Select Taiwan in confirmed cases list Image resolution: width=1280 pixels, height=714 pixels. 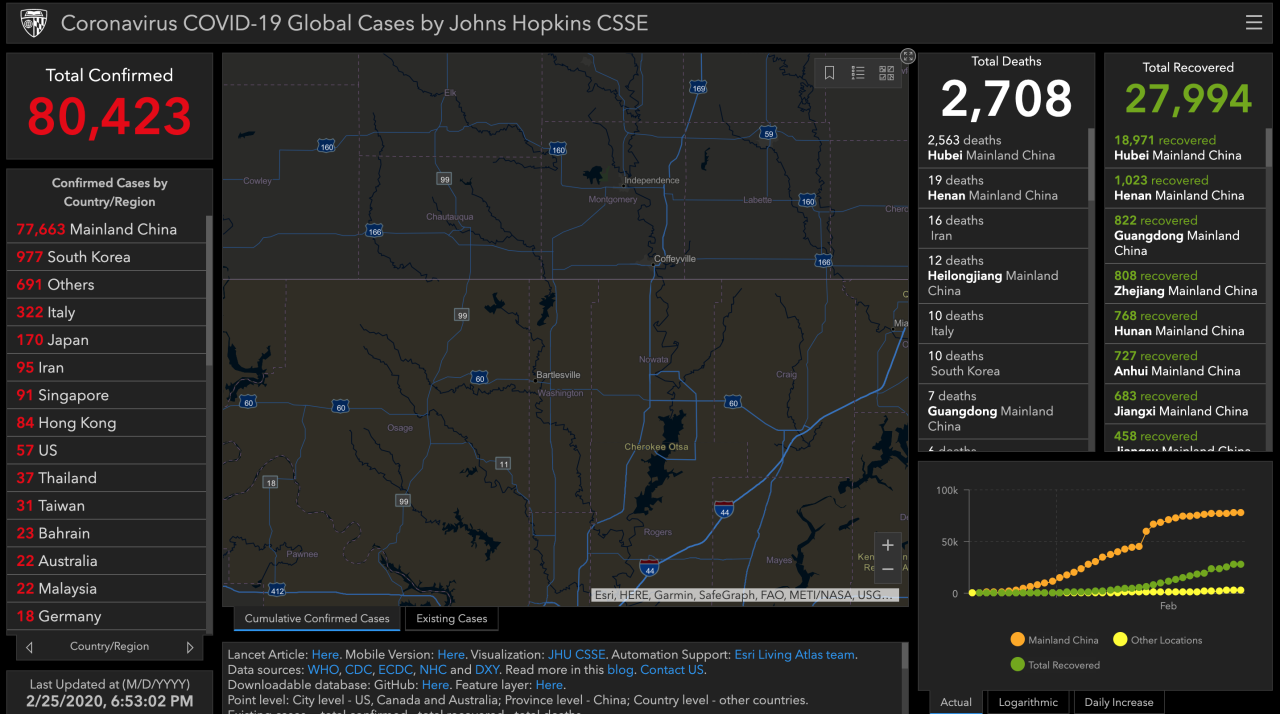(106, 506)
